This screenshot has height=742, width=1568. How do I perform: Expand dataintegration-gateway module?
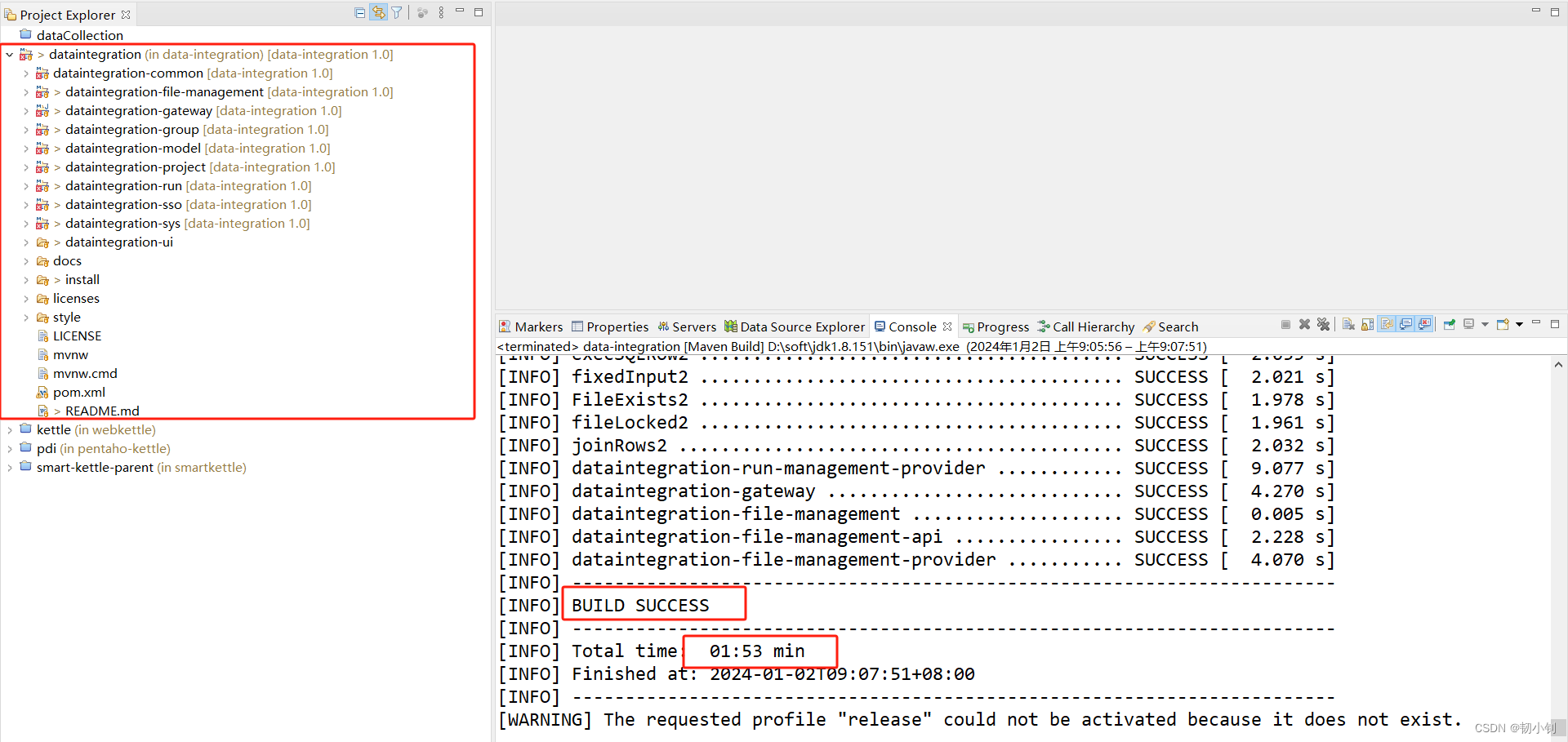26,111
